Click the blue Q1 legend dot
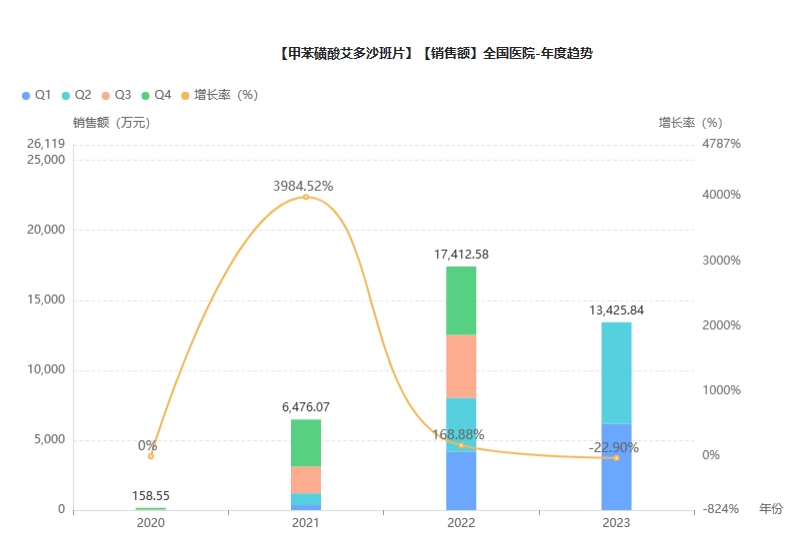This screenshot has width=795, height=538. [x=26, y=95]
